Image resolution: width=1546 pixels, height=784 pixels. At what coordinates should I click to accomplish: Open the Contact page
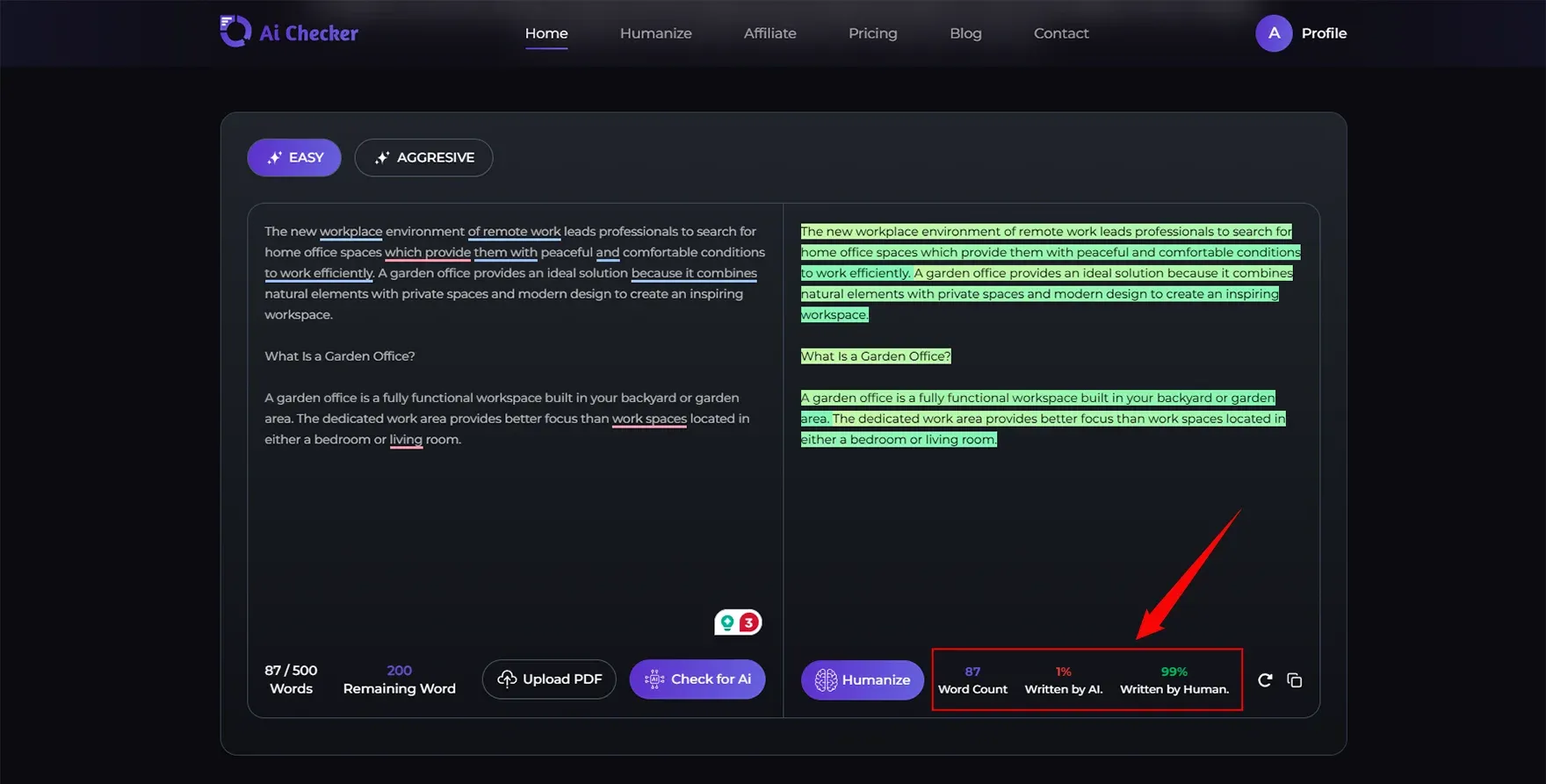coord(1061,33)
